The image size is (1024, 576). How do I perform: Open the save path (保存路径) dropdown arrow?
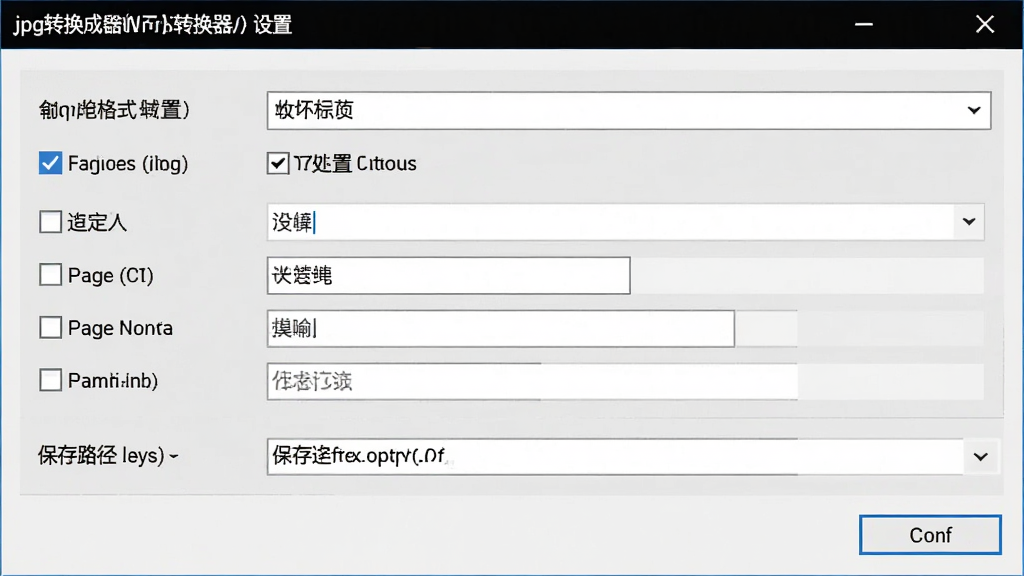(x=980, y=456)
